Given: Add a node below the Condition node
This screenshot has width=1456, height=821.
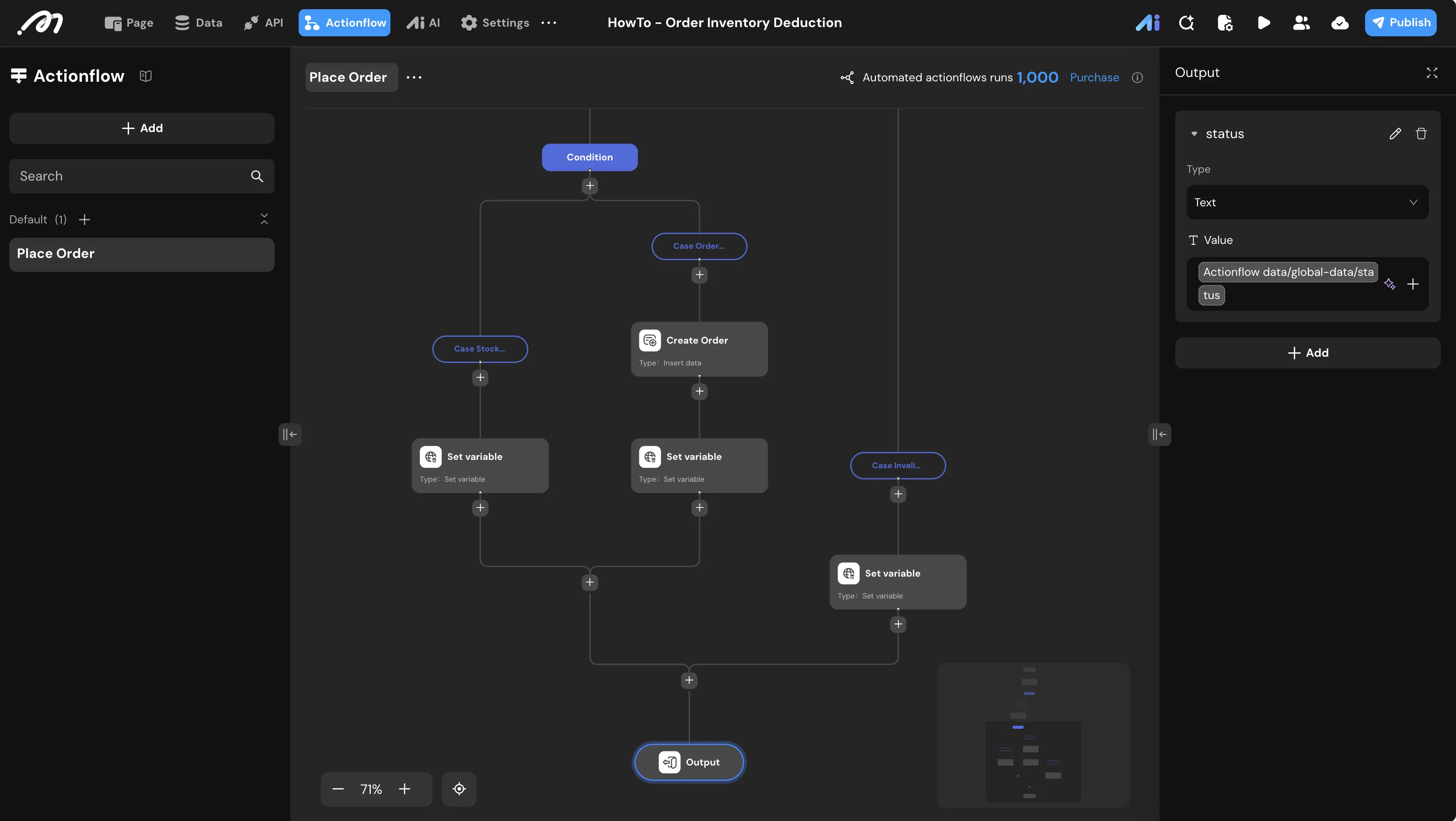Looking at the screenshot, I should [589, 186].
